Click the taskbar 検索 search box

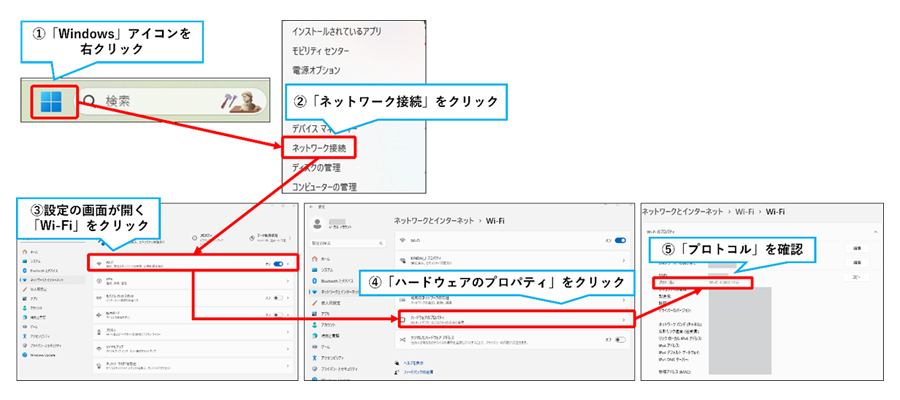[172, 102]
